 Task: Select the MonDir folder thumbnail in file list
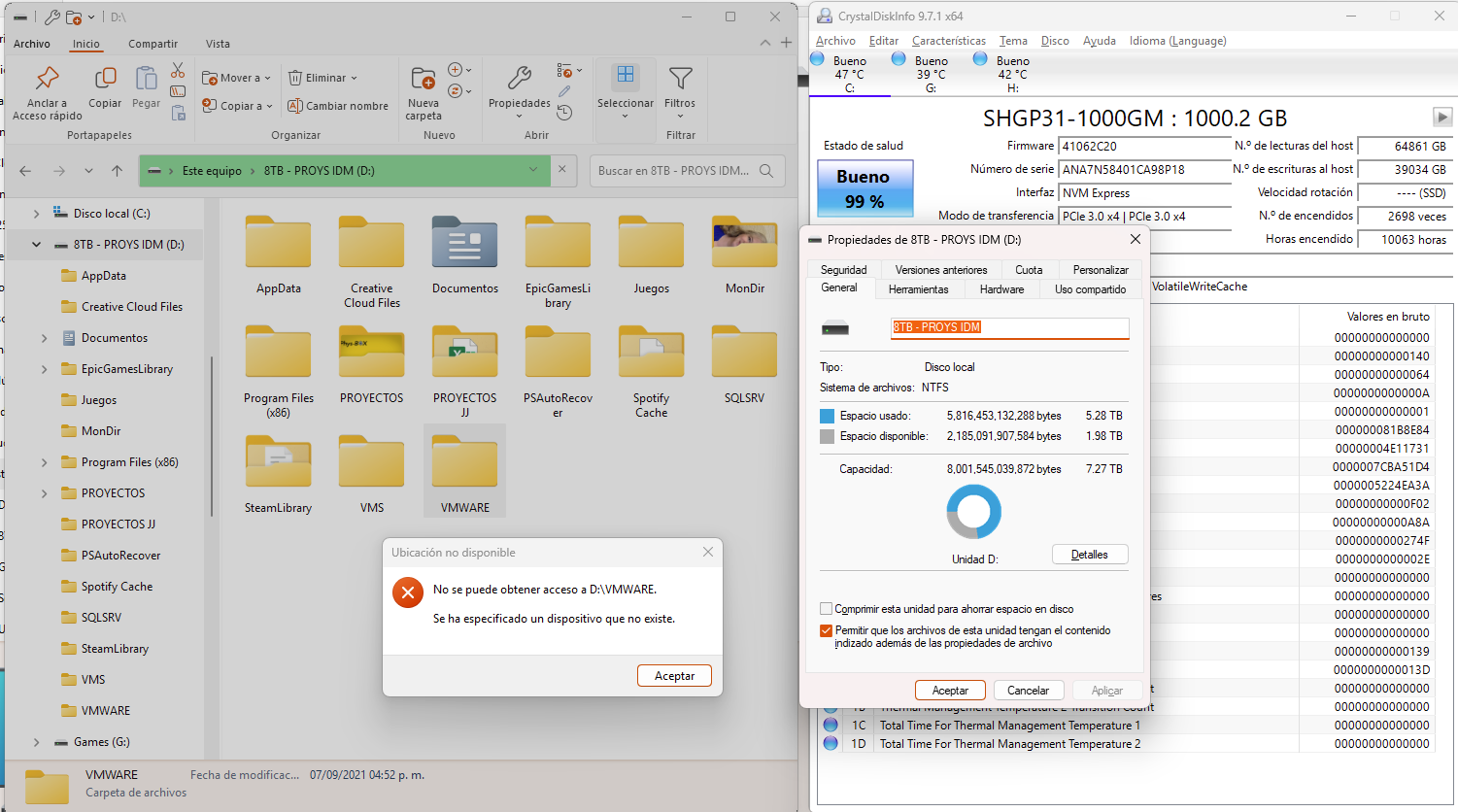tap(744, 243)
